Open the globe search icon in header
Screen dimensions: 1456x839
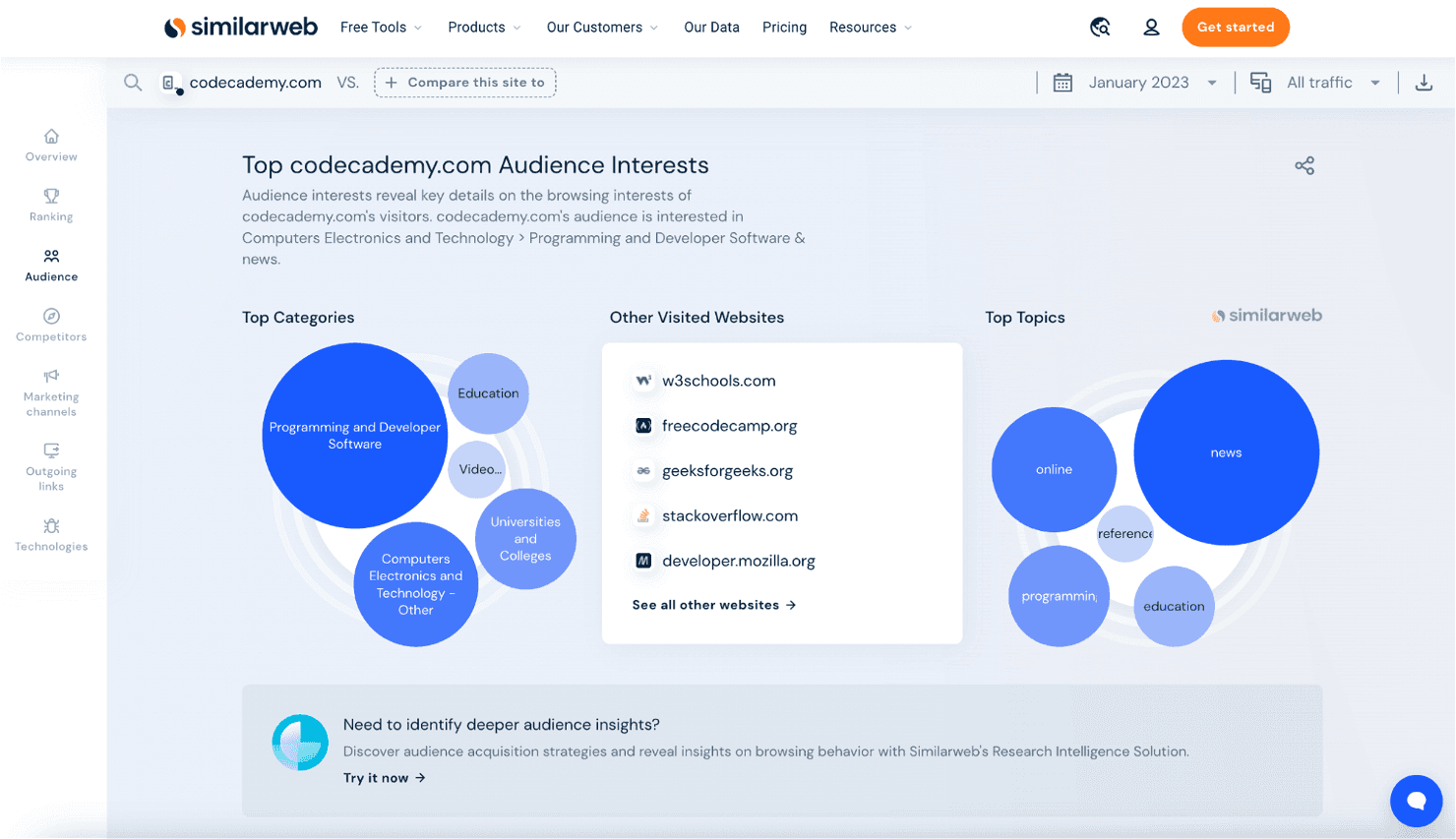[x=1100, y=28]
